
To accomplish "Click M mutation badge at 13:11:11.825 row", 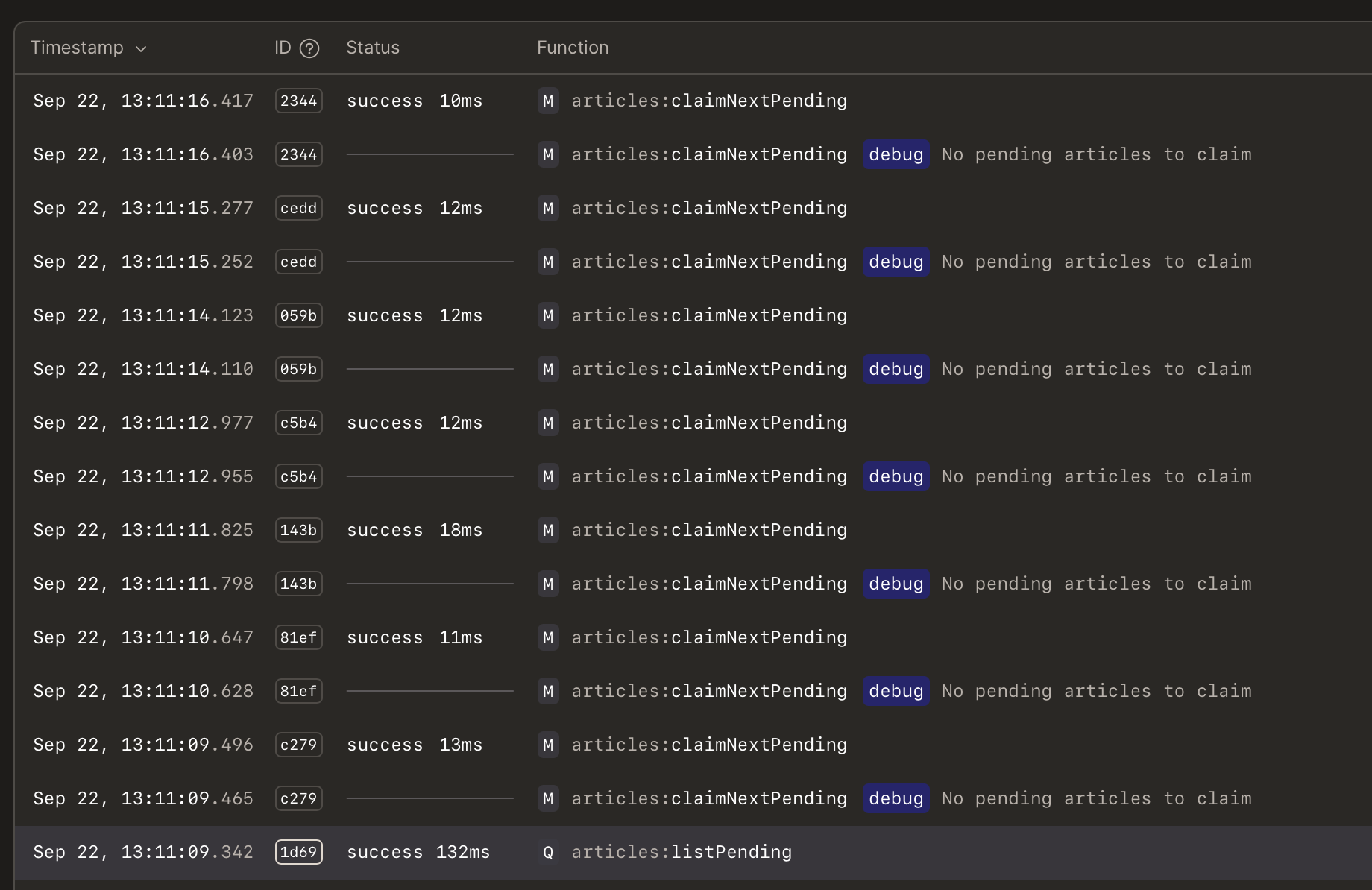I will coord(548,530).
